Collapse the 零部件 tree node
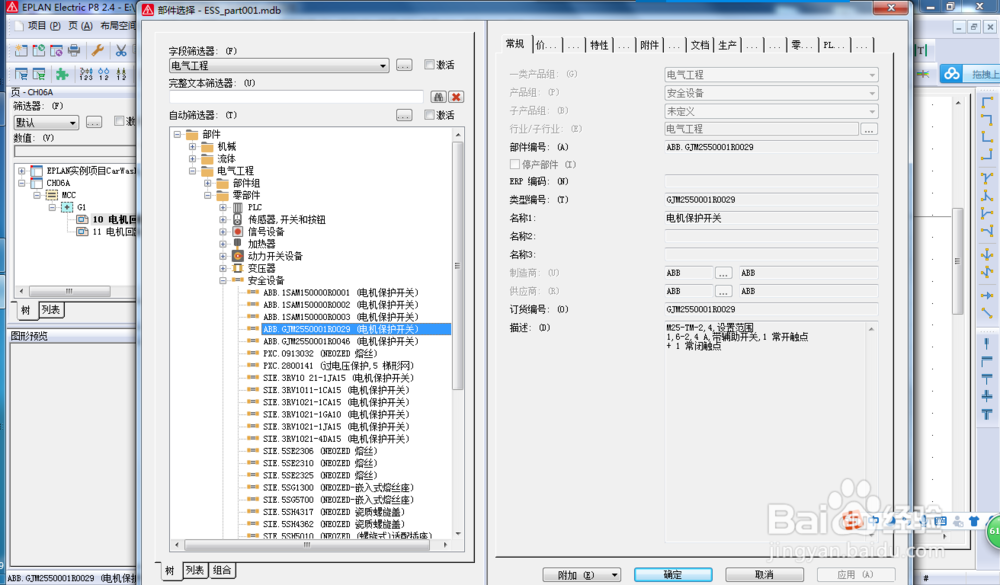This screenshot has width=1000, height=585. coord(207,195)
